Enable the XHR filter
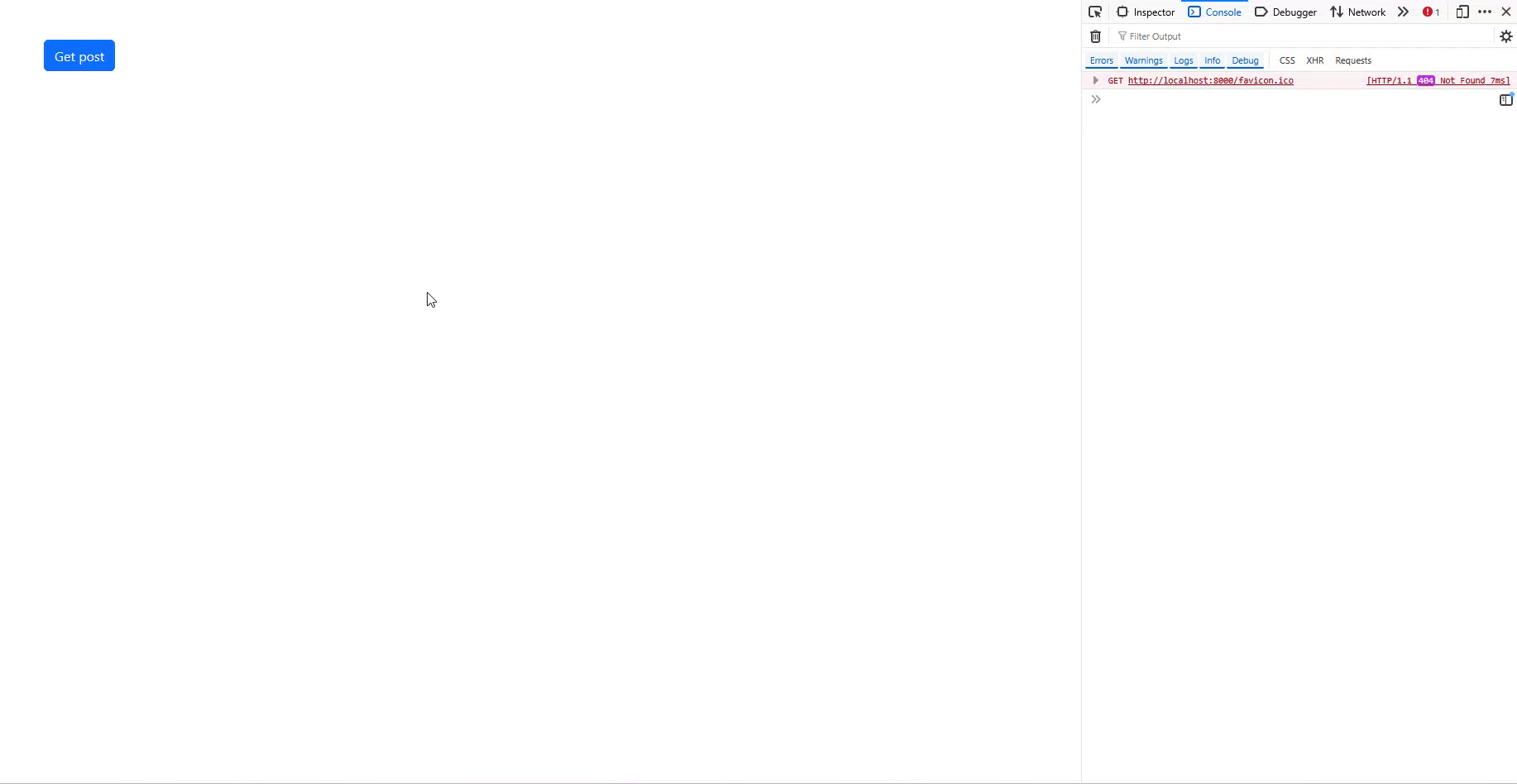The image size is (1517, 784). pyautogui.click(x=1314, y=60)
